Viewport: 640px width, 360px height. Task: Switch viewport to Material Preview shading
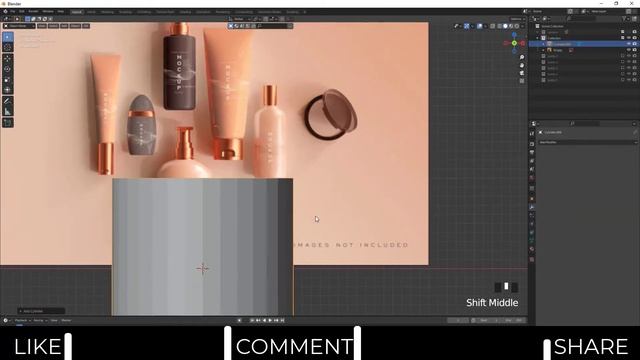click(511, 26)
